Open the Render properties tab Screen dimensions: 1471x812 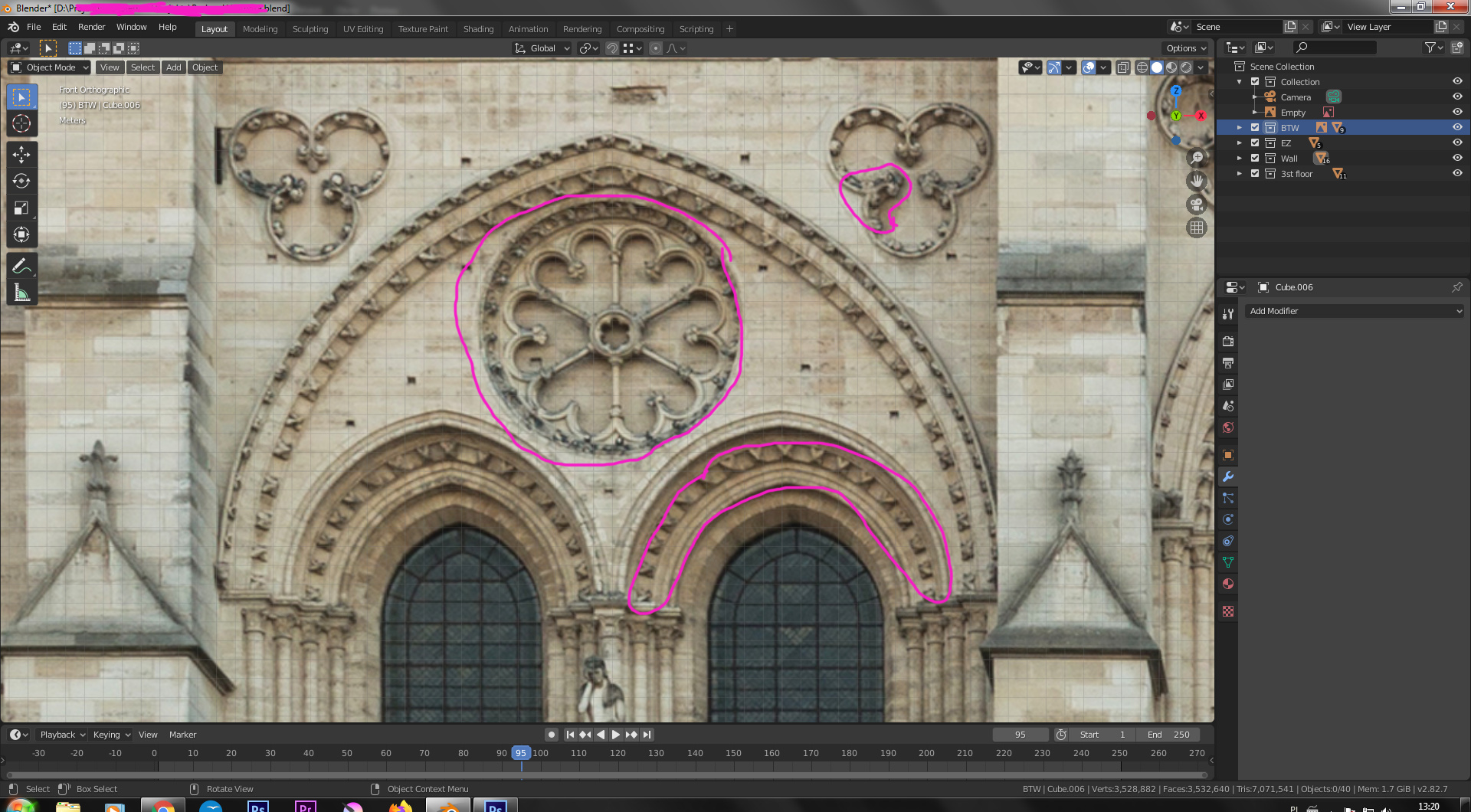1228,341
